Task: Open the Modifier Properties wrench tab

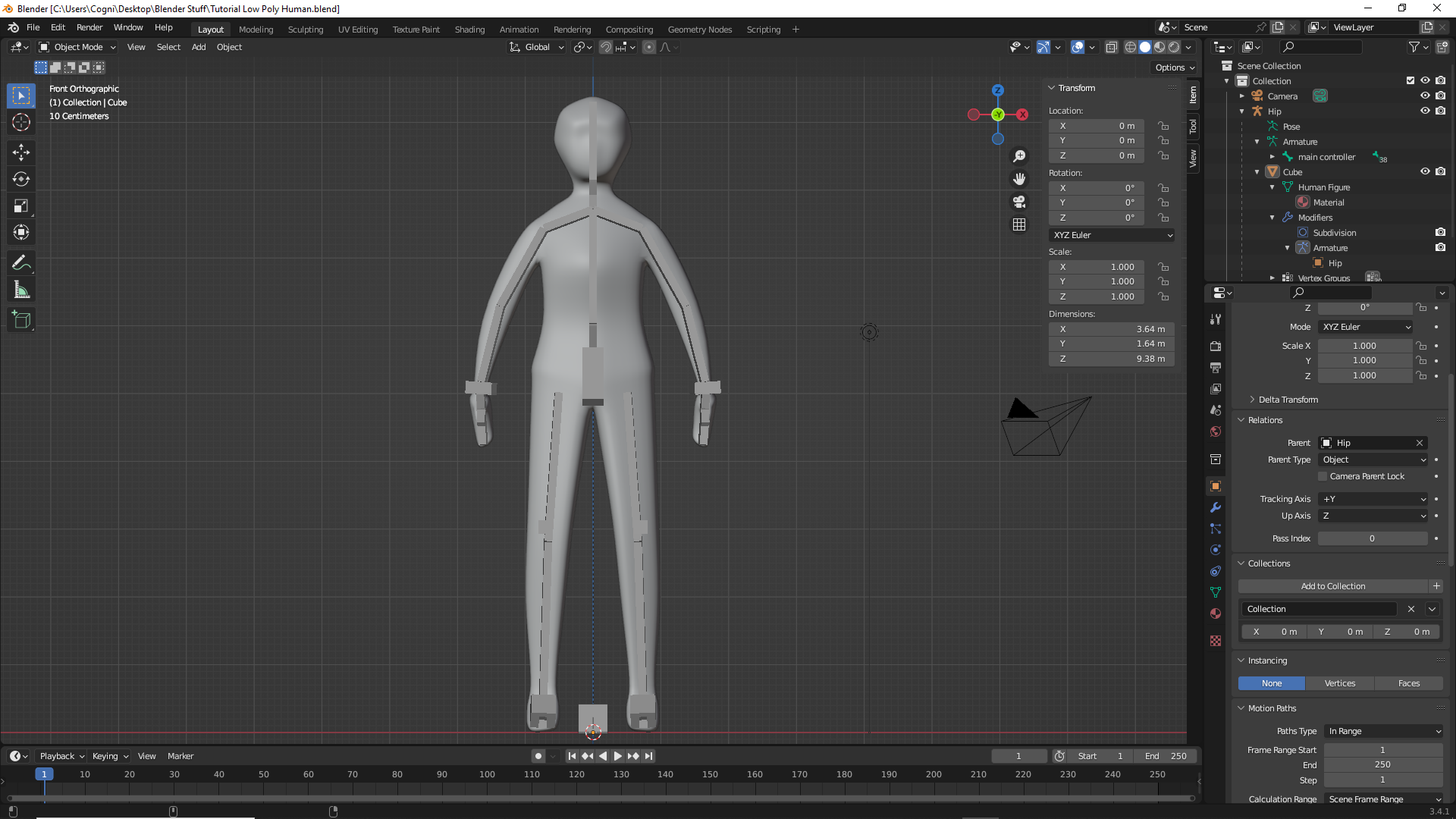Action: [1216, 507]
